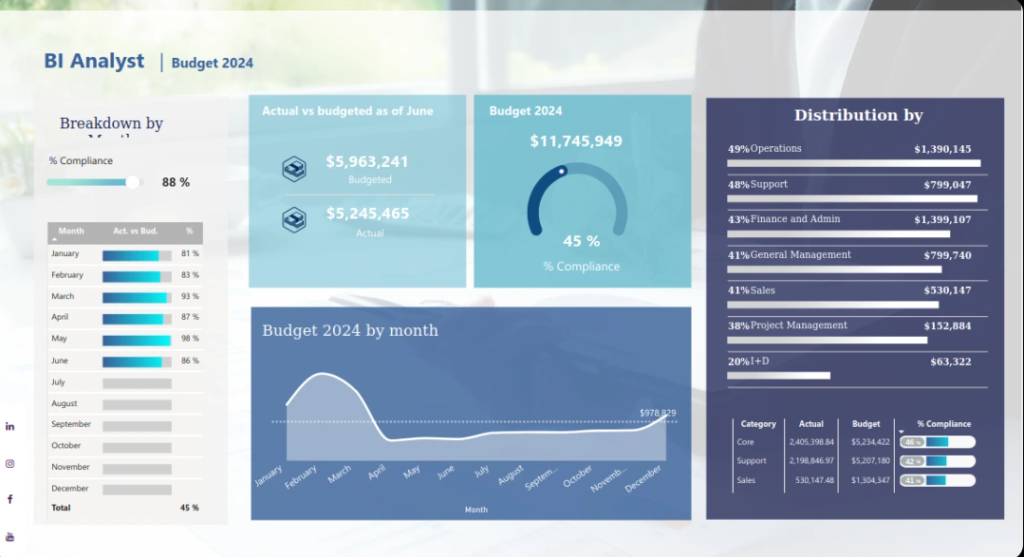Select the I+D distribution bar
The height and width of the screenshot is (557, 1024).
778,376
